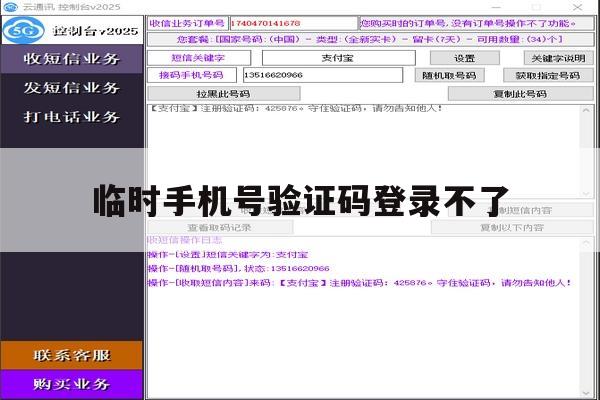Screen dimensions: 600x400
Task: Click the 获取指定号码 button
Action: pyautogui.click(x=548, y=75)
